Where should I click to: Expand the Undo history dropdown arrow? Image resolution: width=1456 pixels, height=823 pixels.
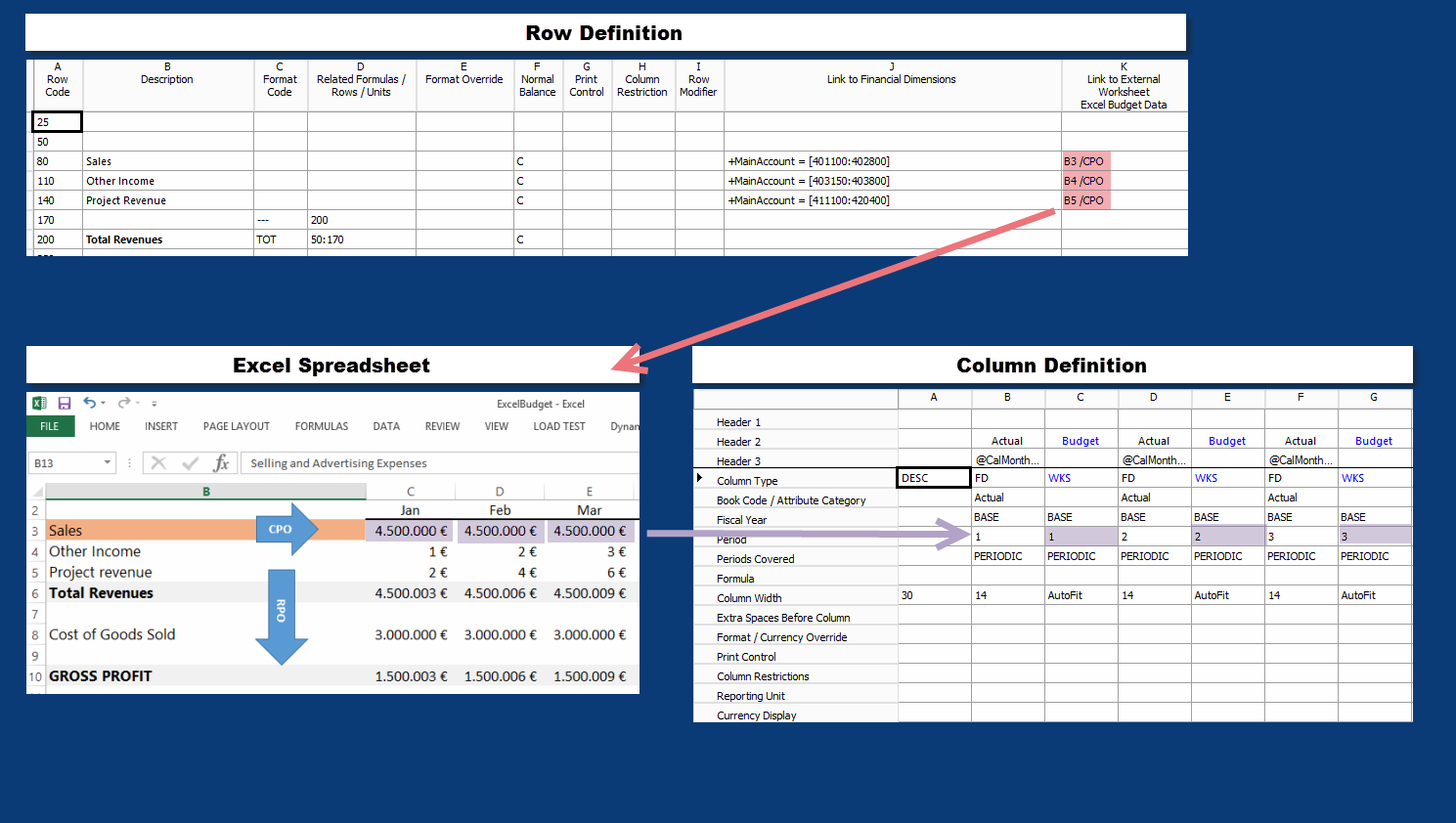[103, 404]
